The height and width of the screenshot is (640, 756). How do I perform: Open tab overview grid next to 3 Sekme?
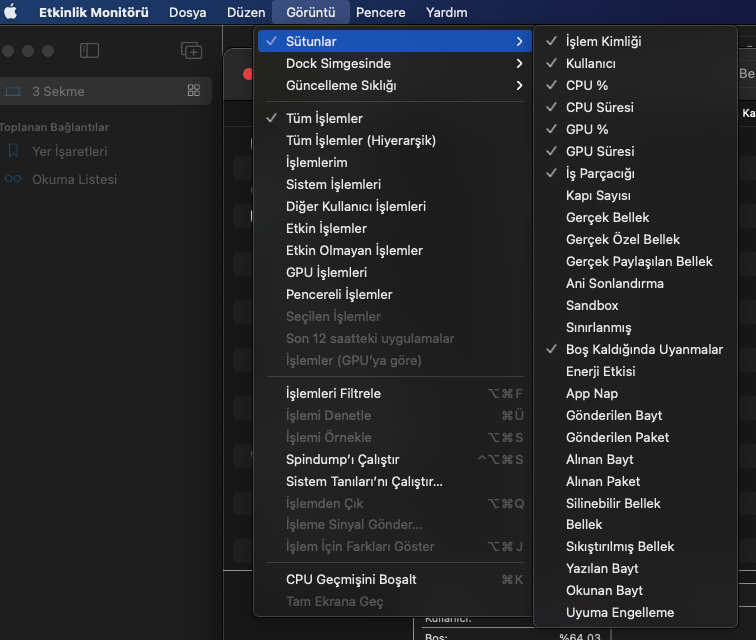click(x=194, y=90)
